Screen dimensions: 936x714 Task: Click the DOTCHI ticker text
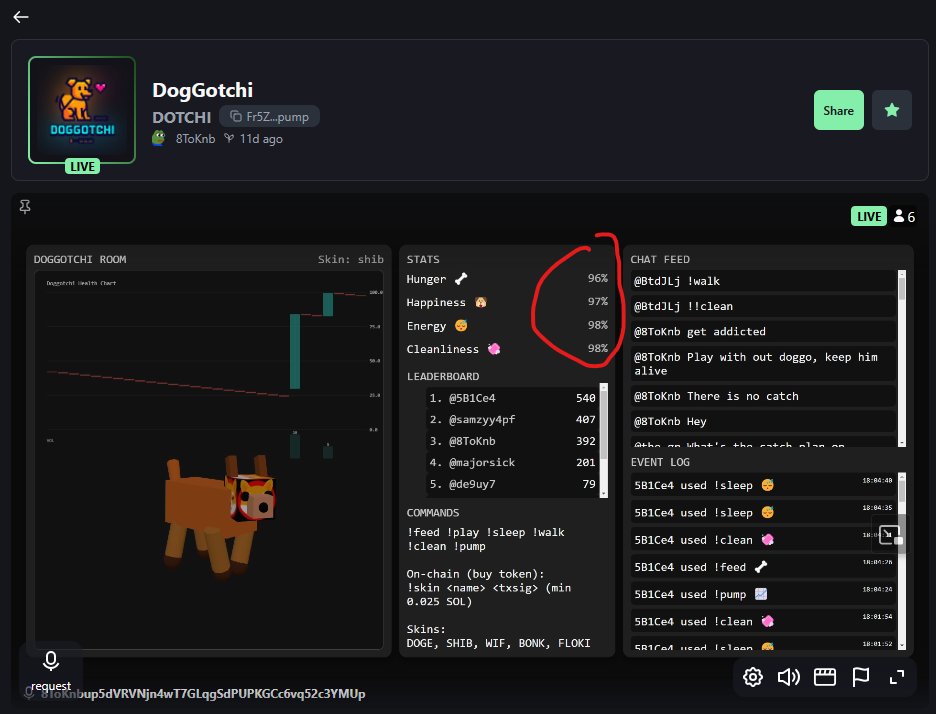pyautogui.click(x=181, y=117)
